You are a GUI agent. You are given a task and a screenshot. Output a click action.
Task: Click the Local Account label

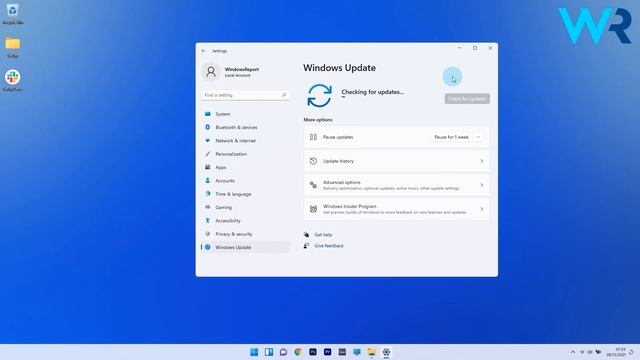238,76
